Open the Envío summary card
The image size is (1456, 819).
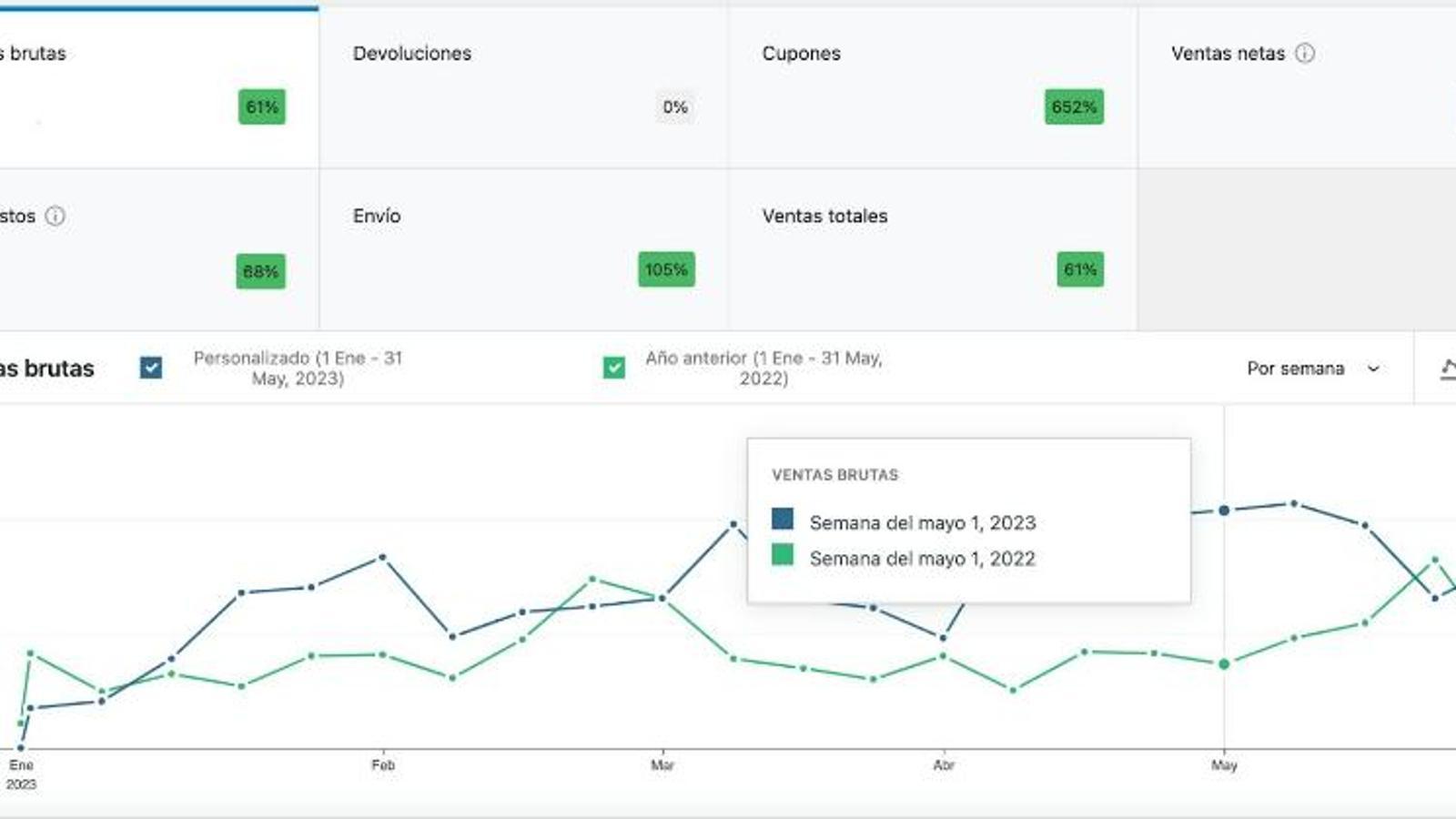click(522, 248)
